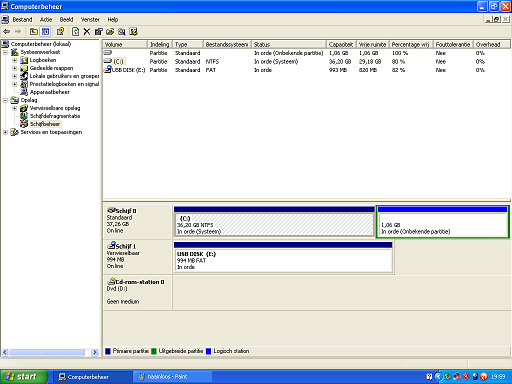Toggle the show/hide console tree icon
The height and width of the screenshot is (384, 512).
[x=45, y=32]
